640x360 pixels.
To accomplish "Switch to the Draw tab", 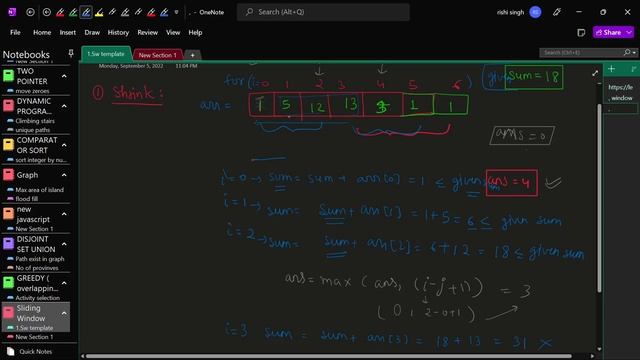I will pyautogui.click(x=92, y=33).
